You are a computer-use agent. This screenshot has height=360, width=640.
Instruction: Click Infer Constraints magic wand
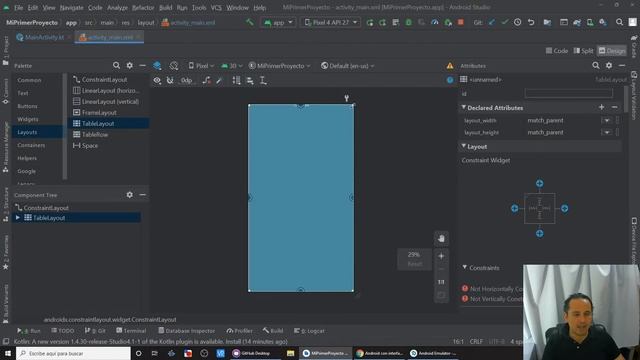click(x=220, y=81)
